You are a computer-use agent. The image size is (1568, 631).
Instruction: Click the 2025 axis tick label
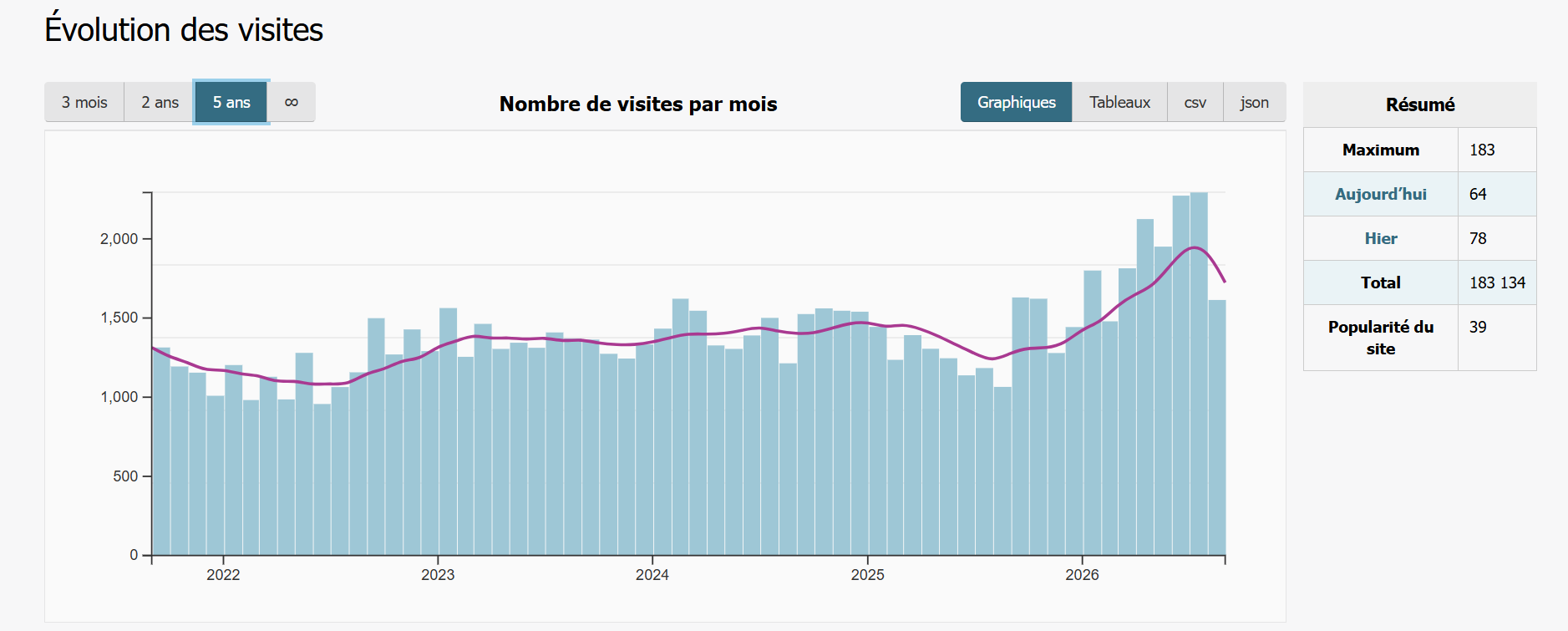tap(867, 574)
